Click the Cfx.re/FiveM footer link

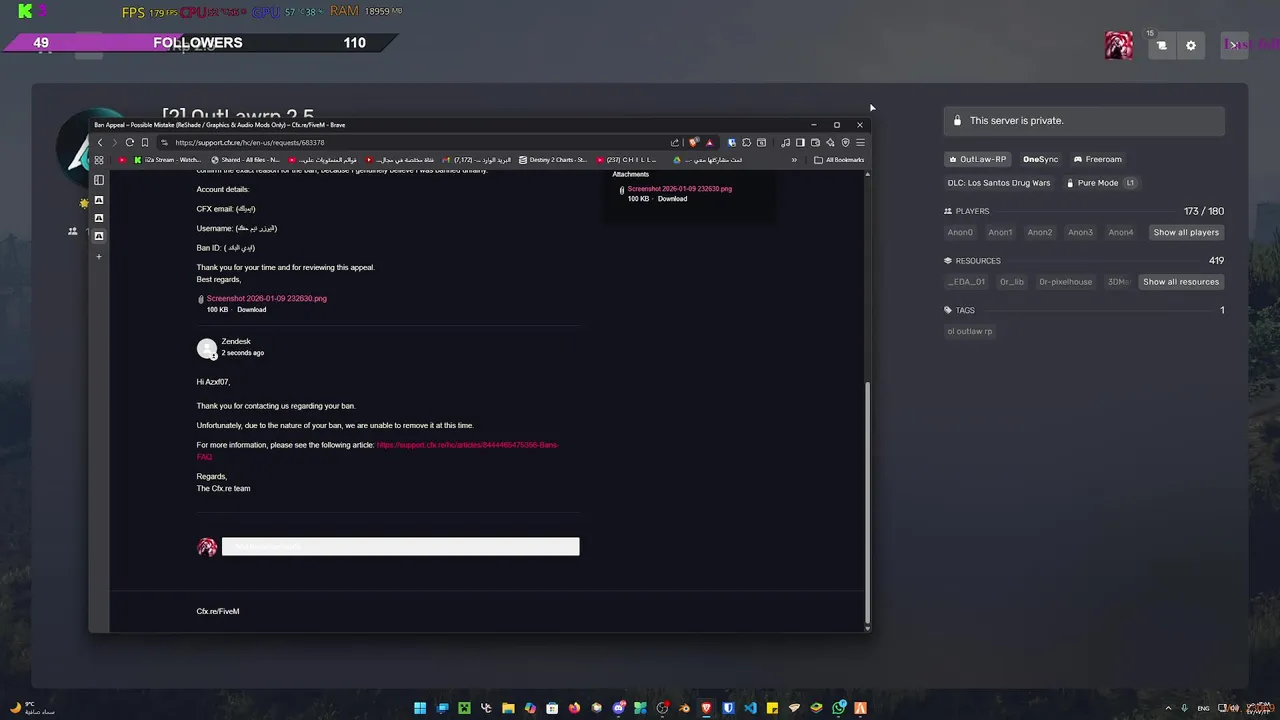coord(218,611)
